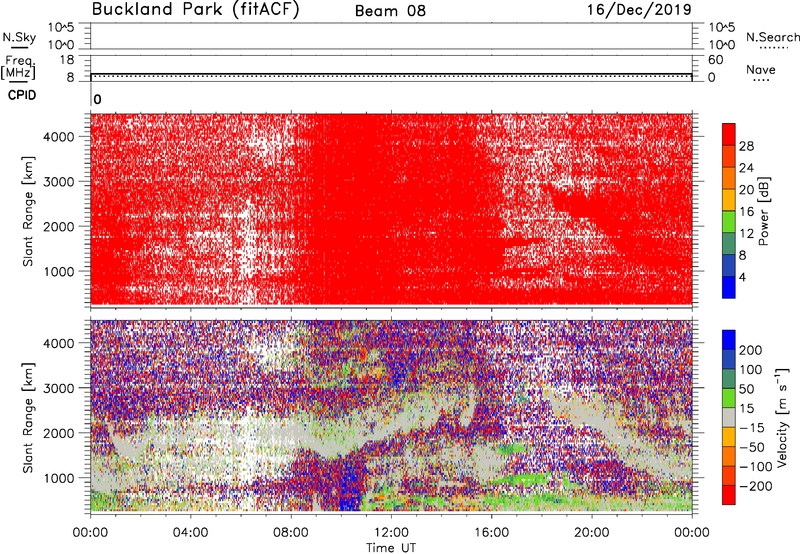The width and height of the screenshot is (800, 554).
Task: Click the '04:00' time axis label
Action: pos(190,533)
